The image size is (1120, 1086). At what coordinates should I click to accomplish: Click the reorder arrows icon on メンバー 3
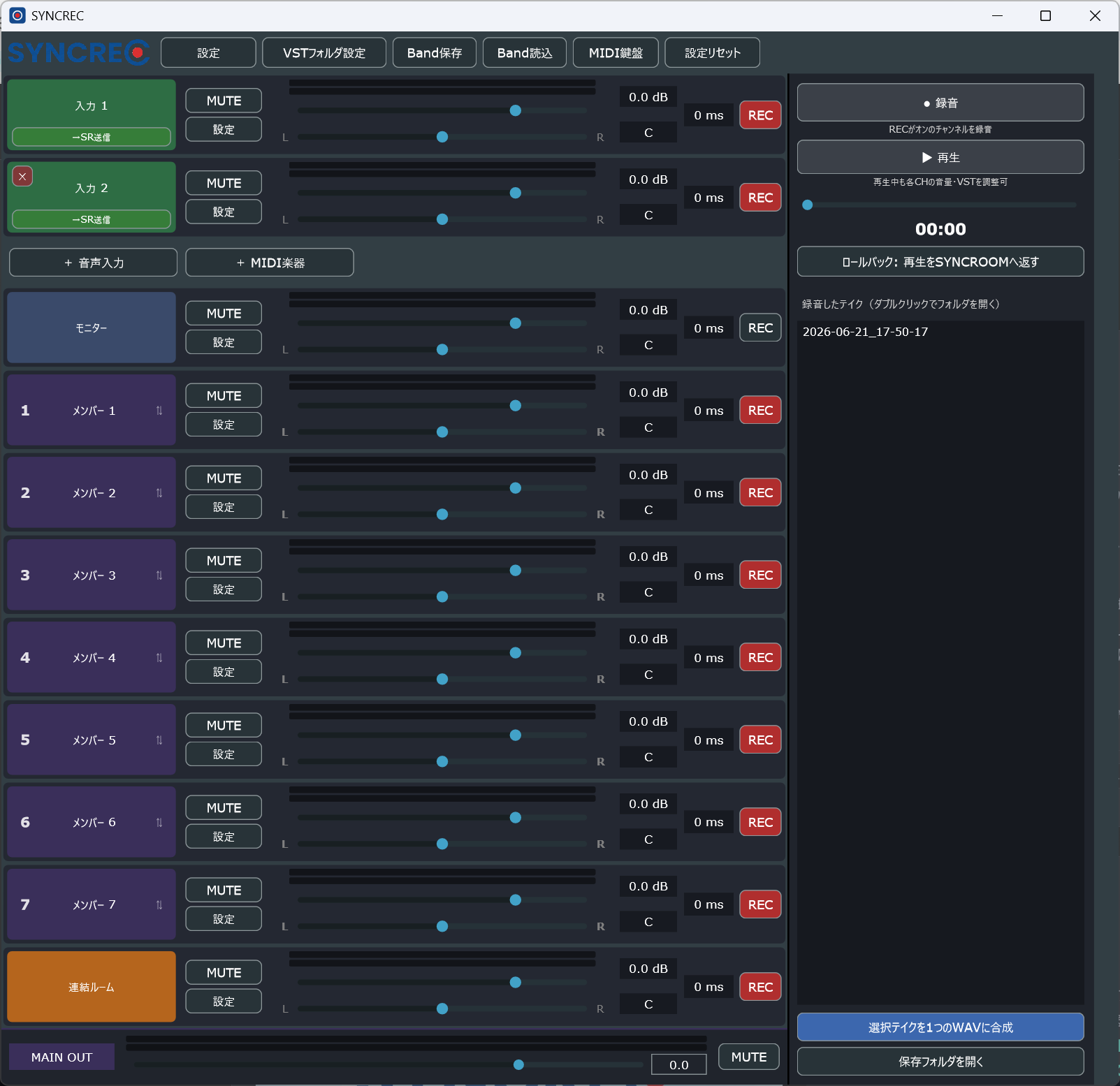[159, 575]
